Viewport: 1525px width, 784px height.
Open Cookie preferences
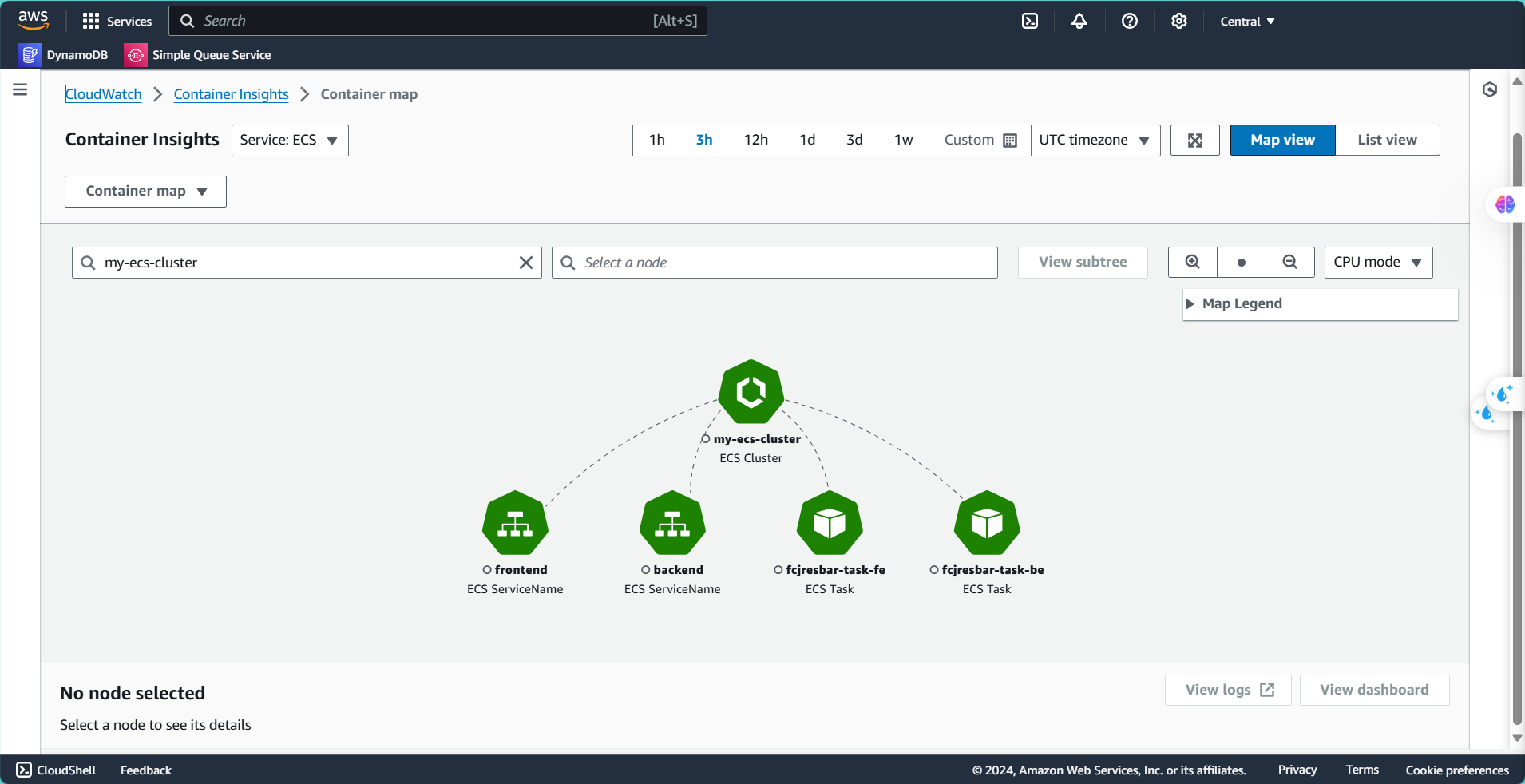1457,770
